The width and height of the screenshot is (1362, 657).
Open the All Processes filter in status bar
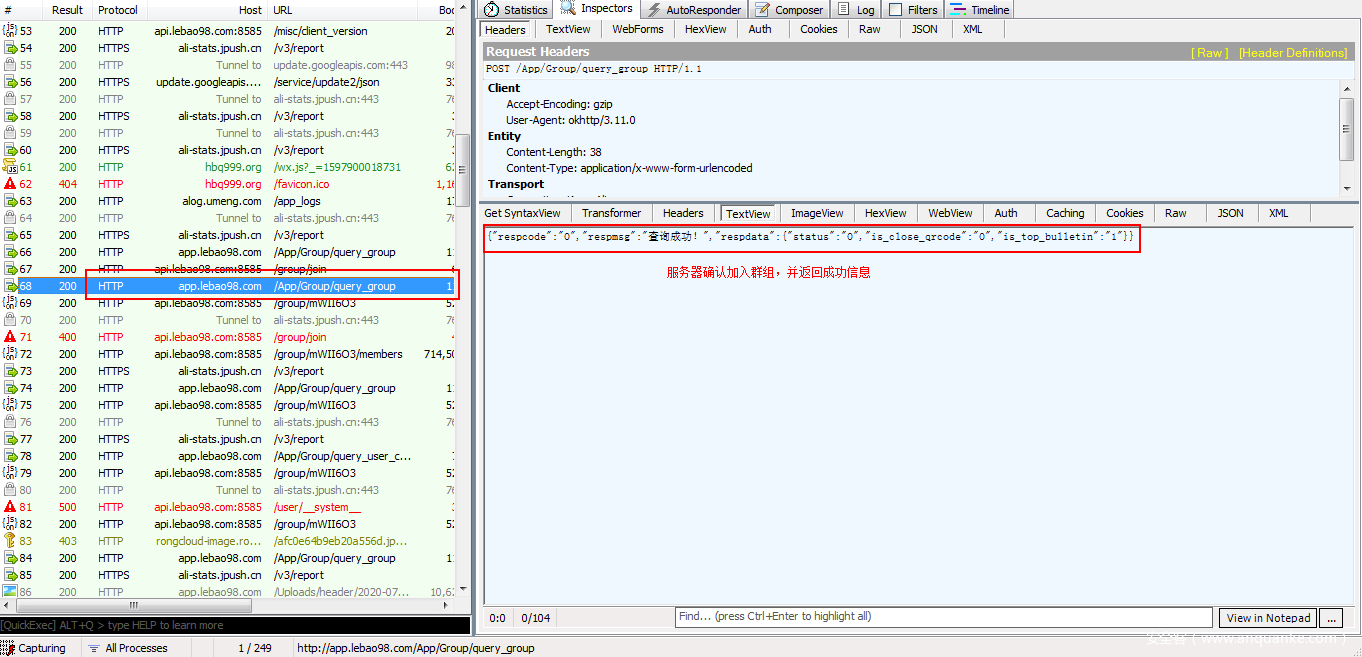127,648
